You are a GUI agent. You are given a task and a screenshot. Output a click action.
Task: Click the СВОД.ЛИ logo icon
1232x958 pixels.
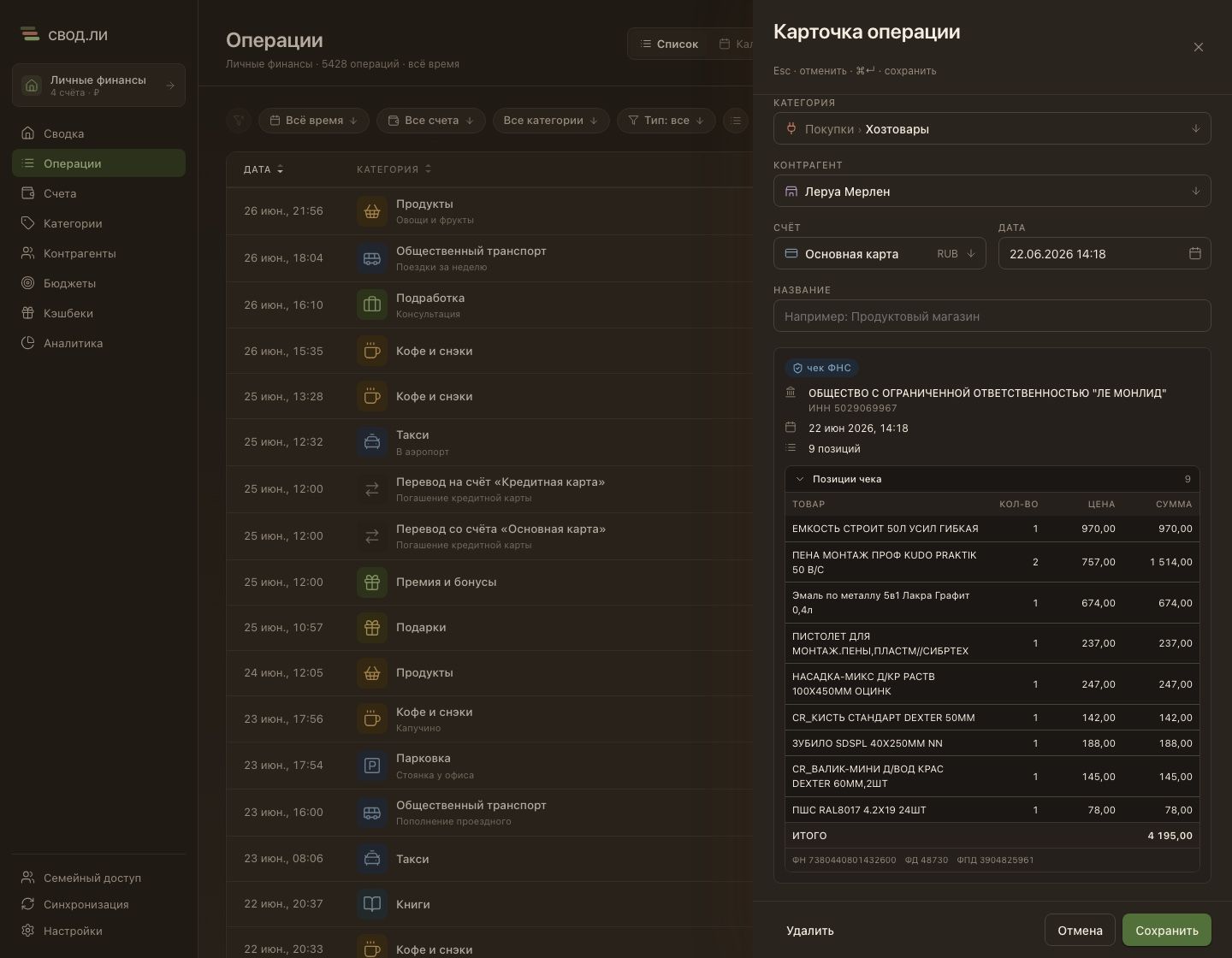(30, 35)
